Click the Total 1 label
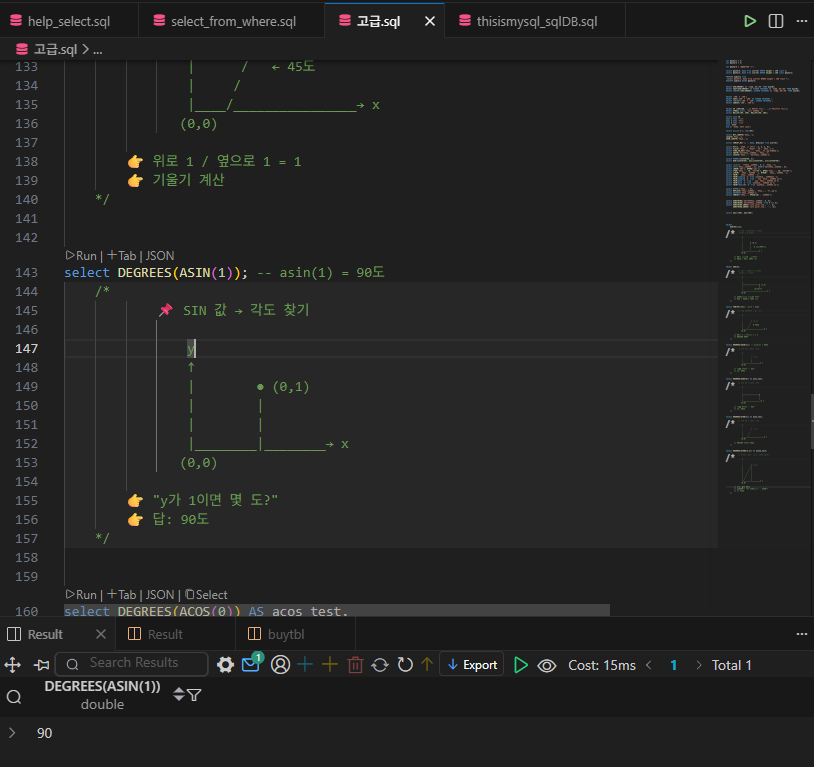Screen dimensions: 814x767 [731, 665]
